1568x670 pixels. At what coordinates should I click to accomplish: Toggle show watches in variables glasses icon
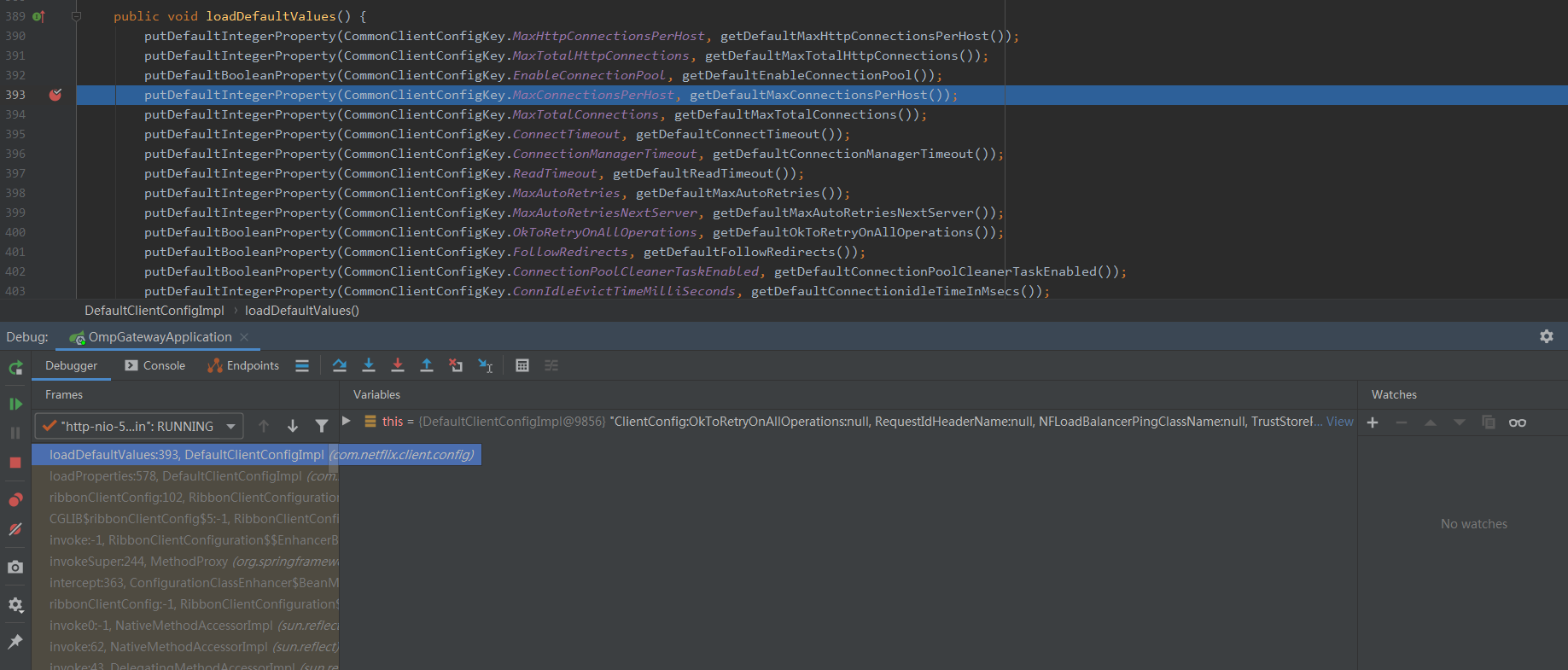(x=1518, y=422)
